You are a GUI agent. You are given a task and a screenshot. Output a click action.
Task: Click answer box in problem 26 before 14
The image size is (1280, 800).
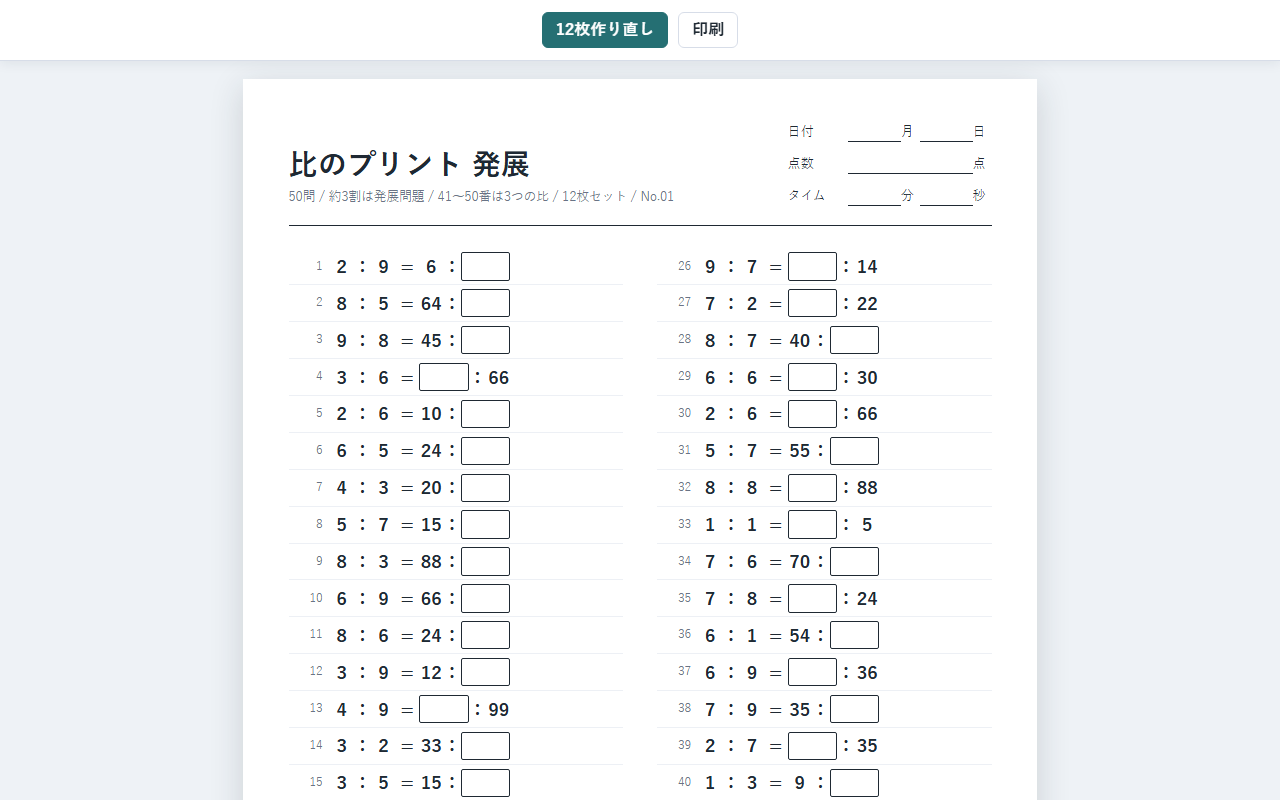coord(812,267)
